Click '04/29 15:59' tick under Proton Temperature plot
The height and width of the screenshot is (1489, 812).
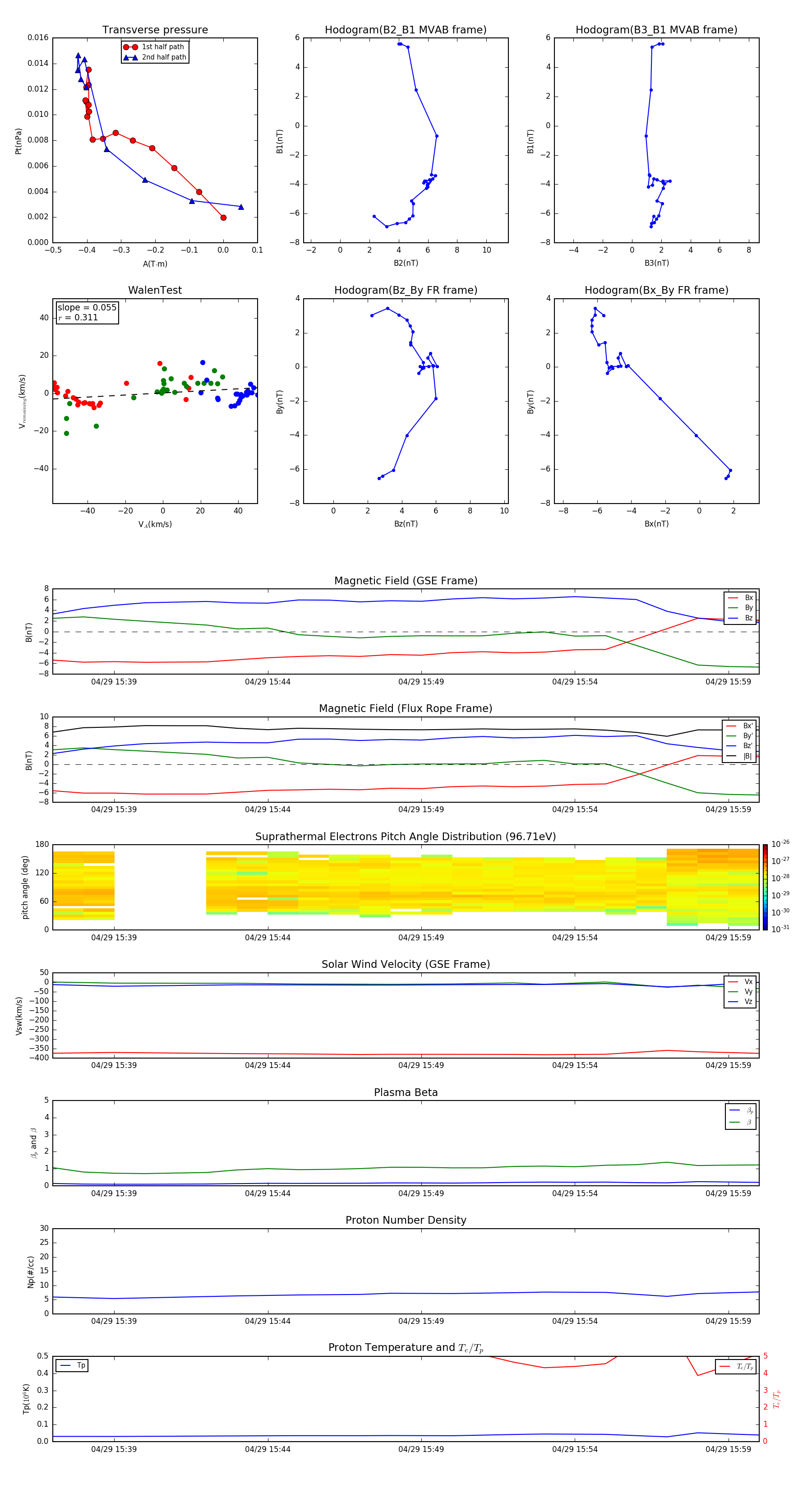(x=728, y=1449)
